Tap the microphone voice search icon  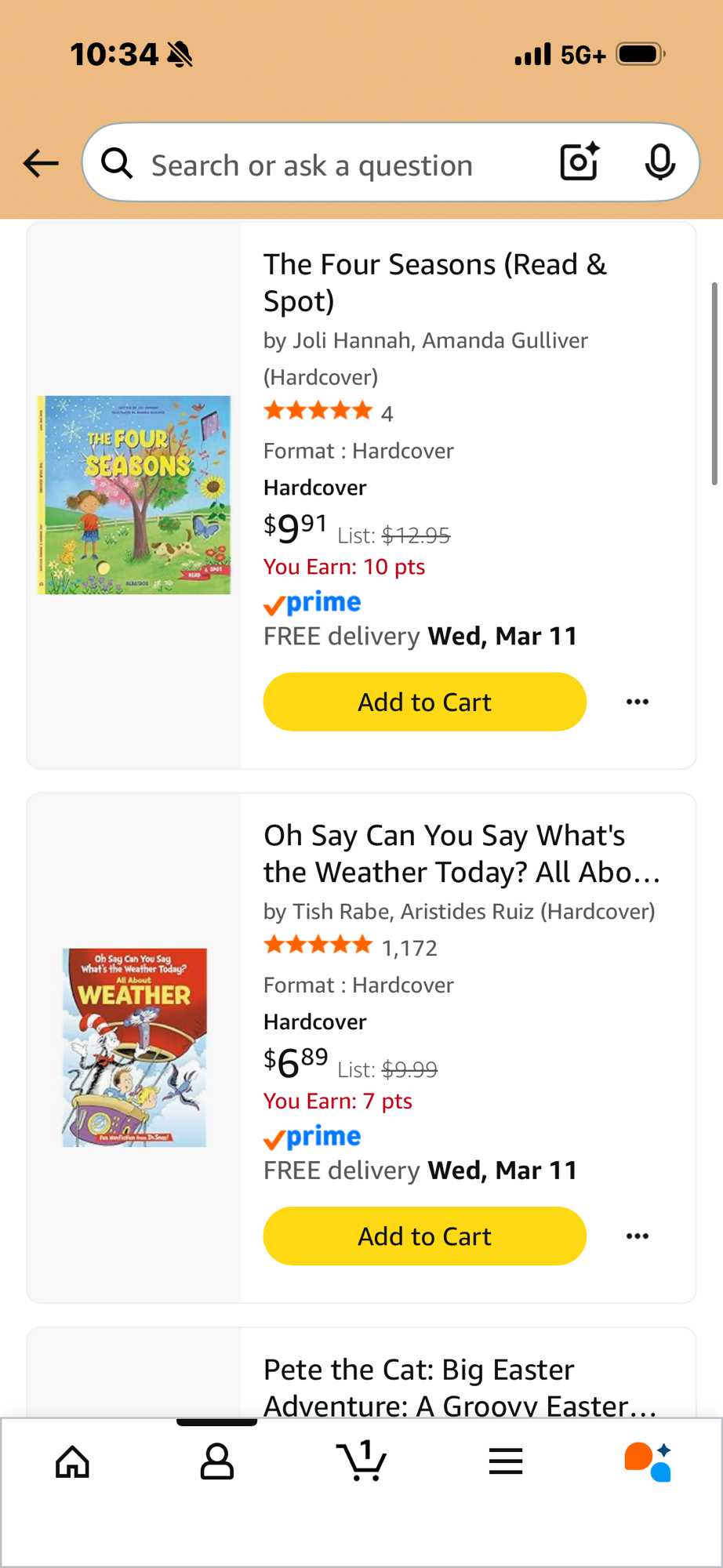[659, 162]
